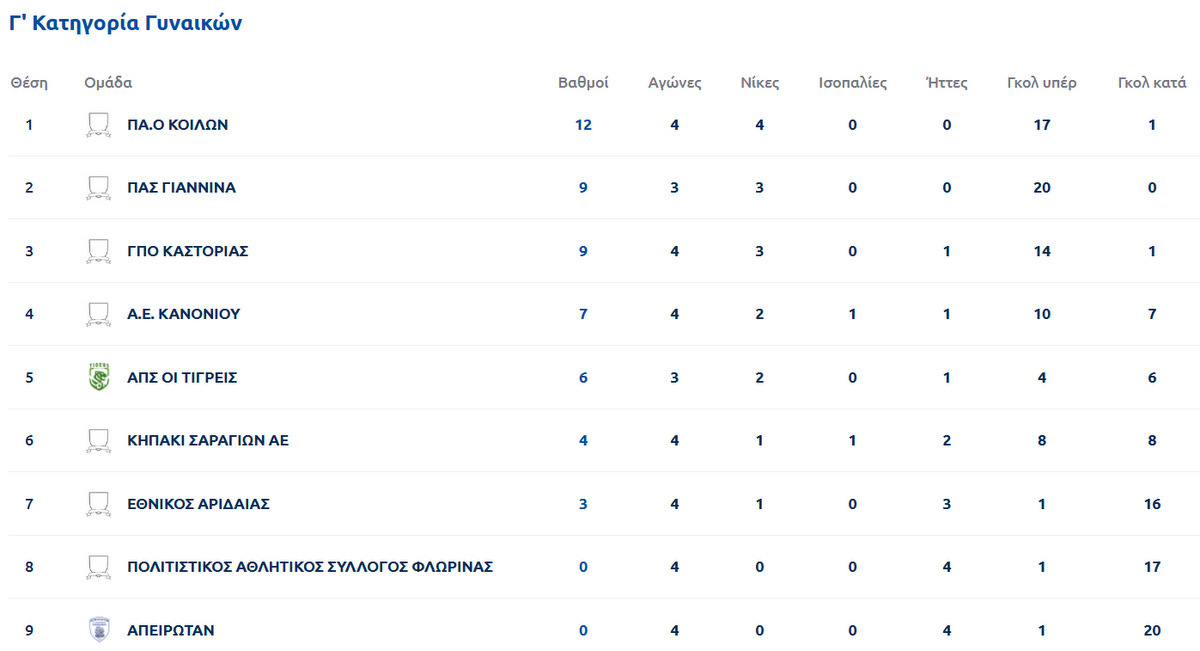Click the ΠΑ.Ο ΚΟΙΛΩΝ team crest icon
This screenshot has height=651, width=1200.
(x=98, y=125)
